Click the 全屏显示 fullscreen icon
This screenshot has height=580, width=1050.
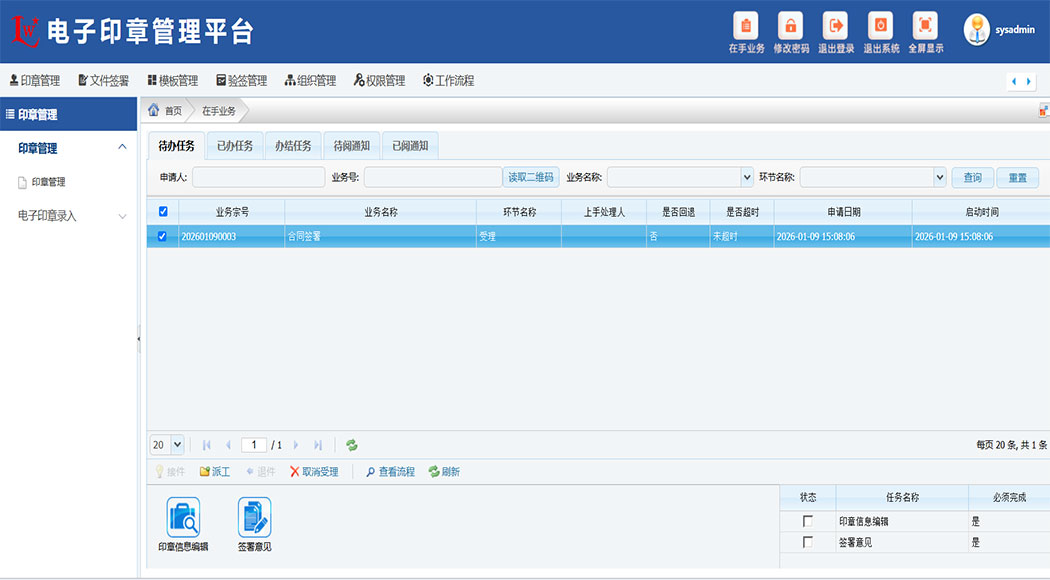tap(925, 26)
